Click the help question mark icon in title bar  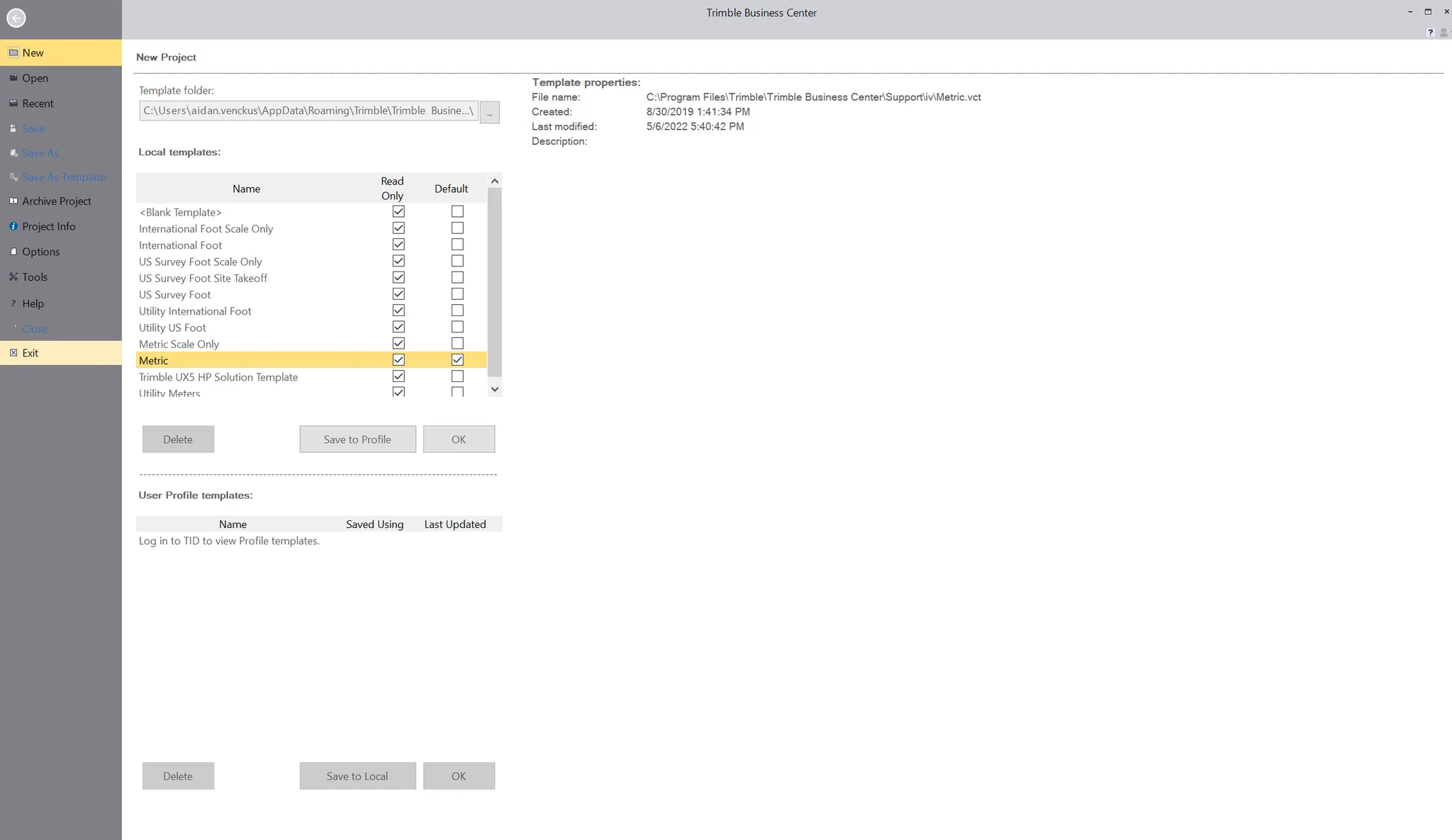(1430, 33)
